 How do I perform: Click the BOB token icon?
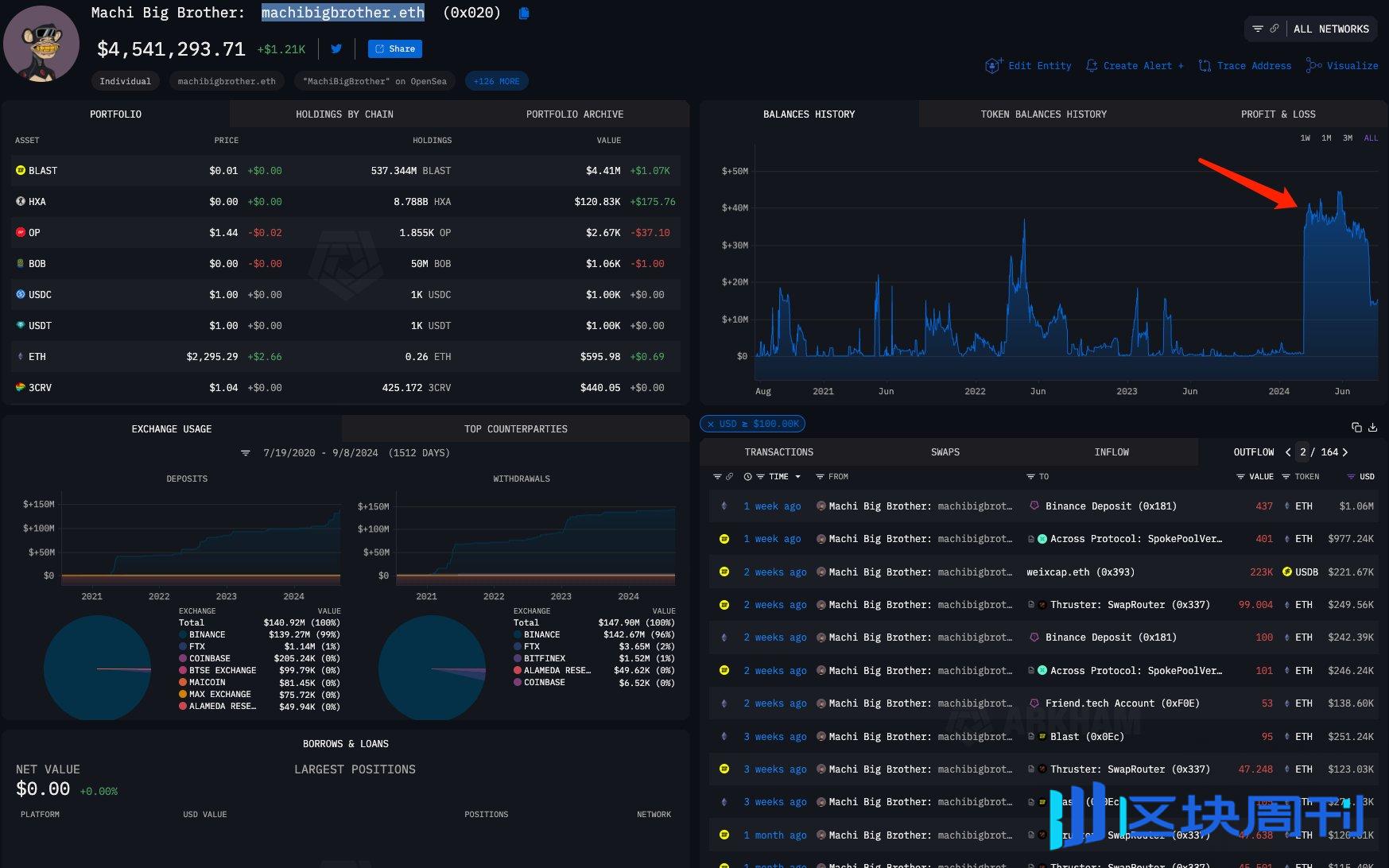[x=21, y=263]
